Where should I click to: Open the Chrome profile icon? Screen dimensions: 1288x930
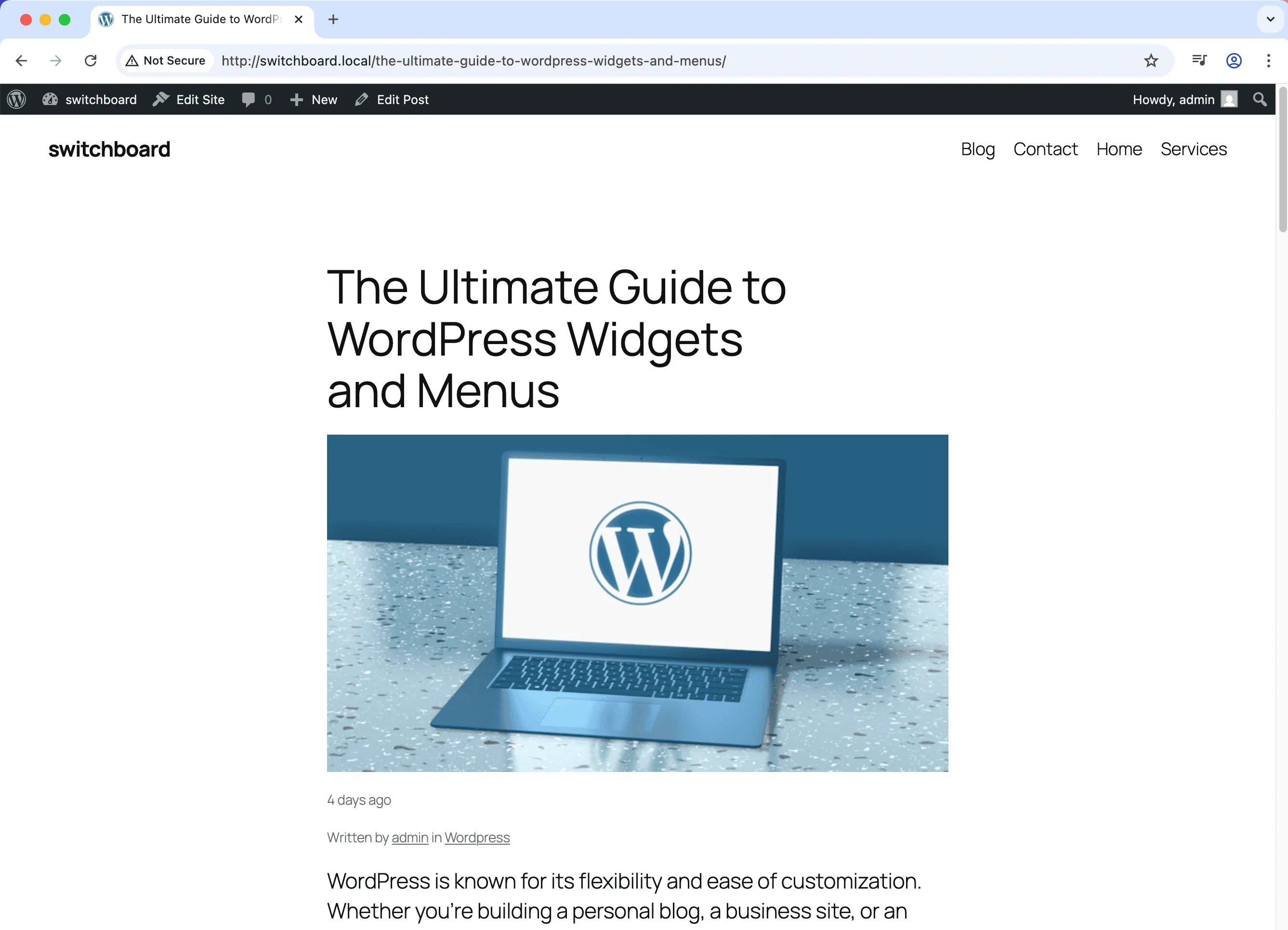coord(1234,61)
